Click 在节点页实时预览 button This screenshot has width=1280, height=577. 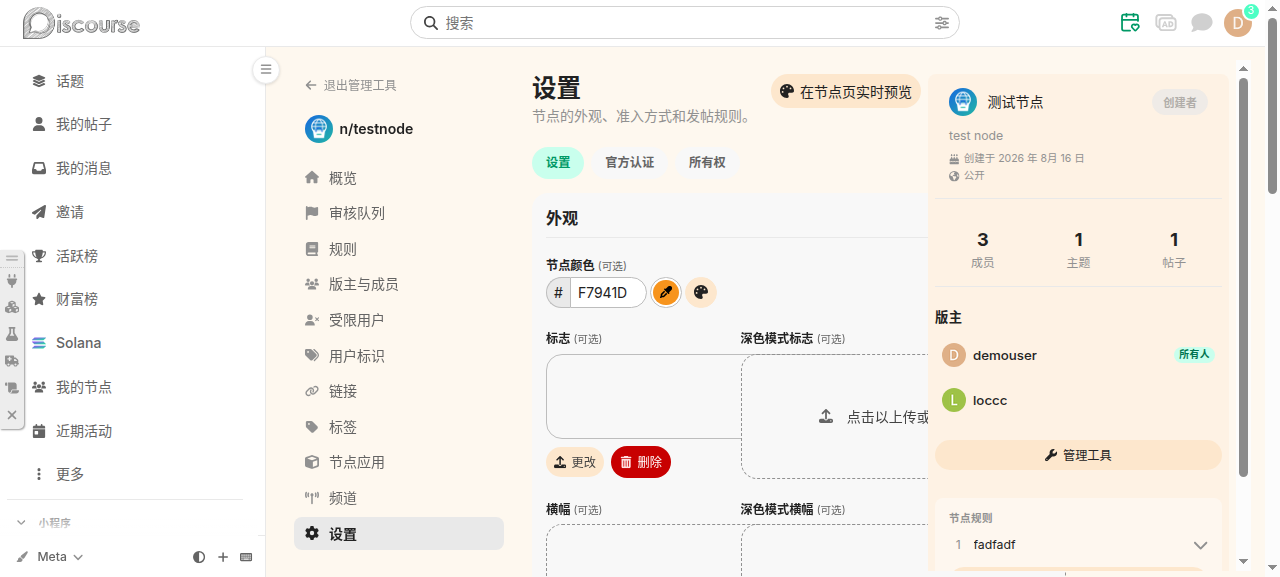click(846, 92)
